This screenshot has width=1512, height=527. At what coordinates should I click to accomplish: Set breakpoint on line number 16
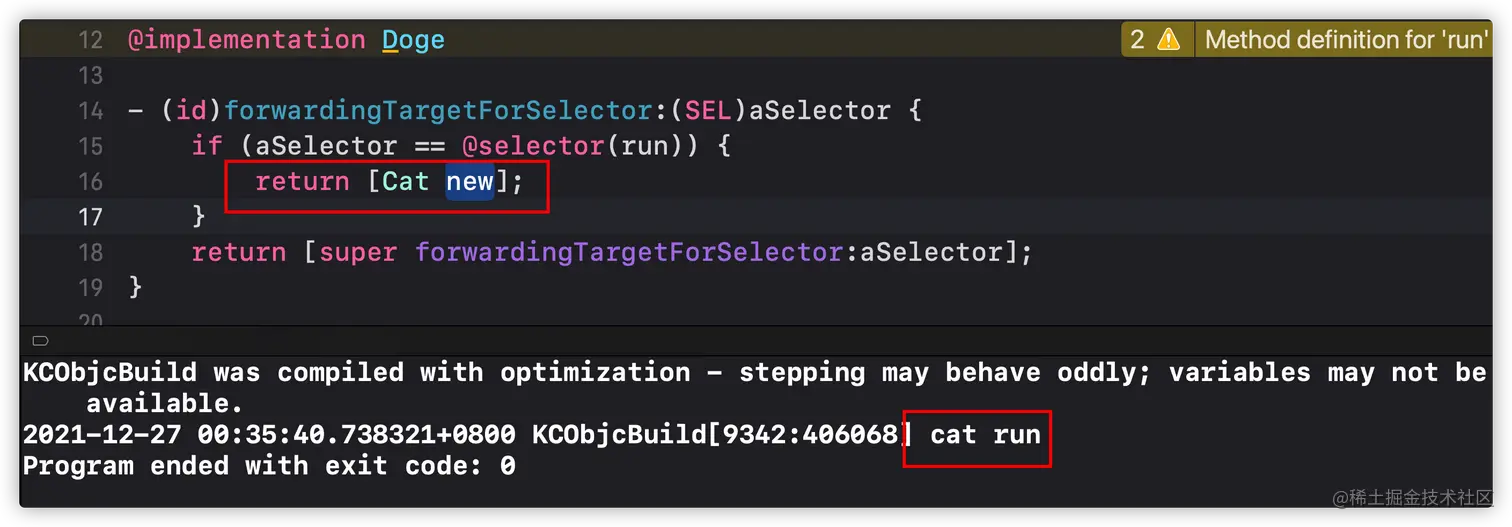pyautogui.click(x=90, y=181)
